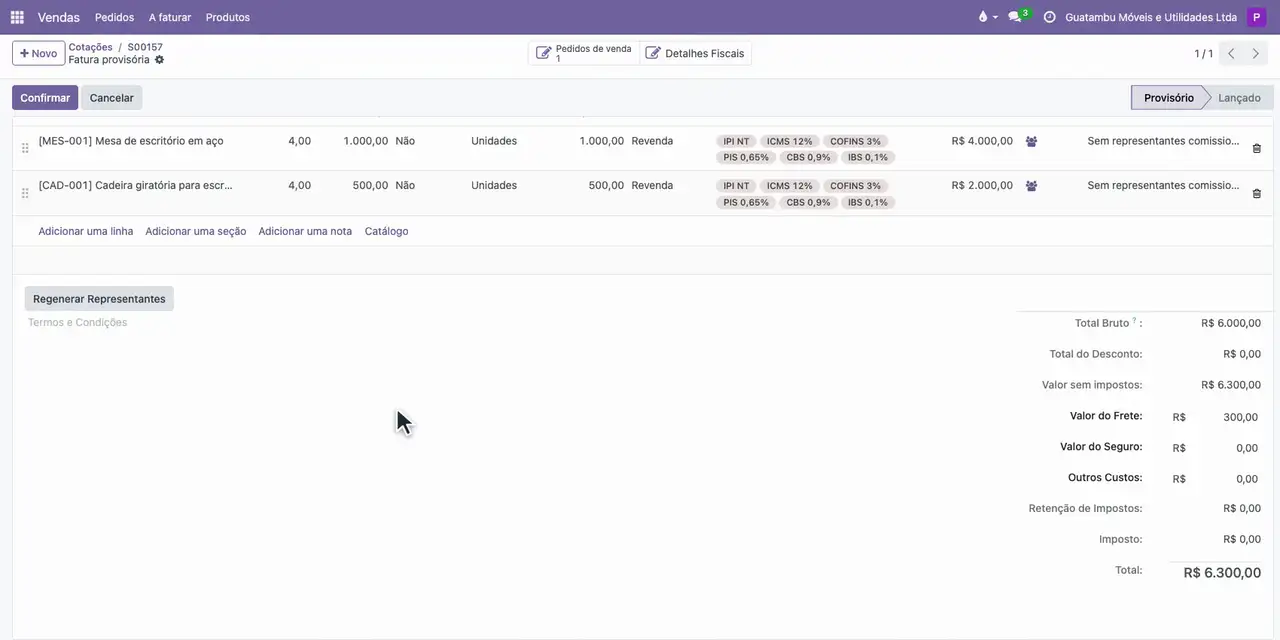The height and width of the screenshot is (640, 1280).
Task: Click Regenerar Representantes button
Action: [99, 299]
